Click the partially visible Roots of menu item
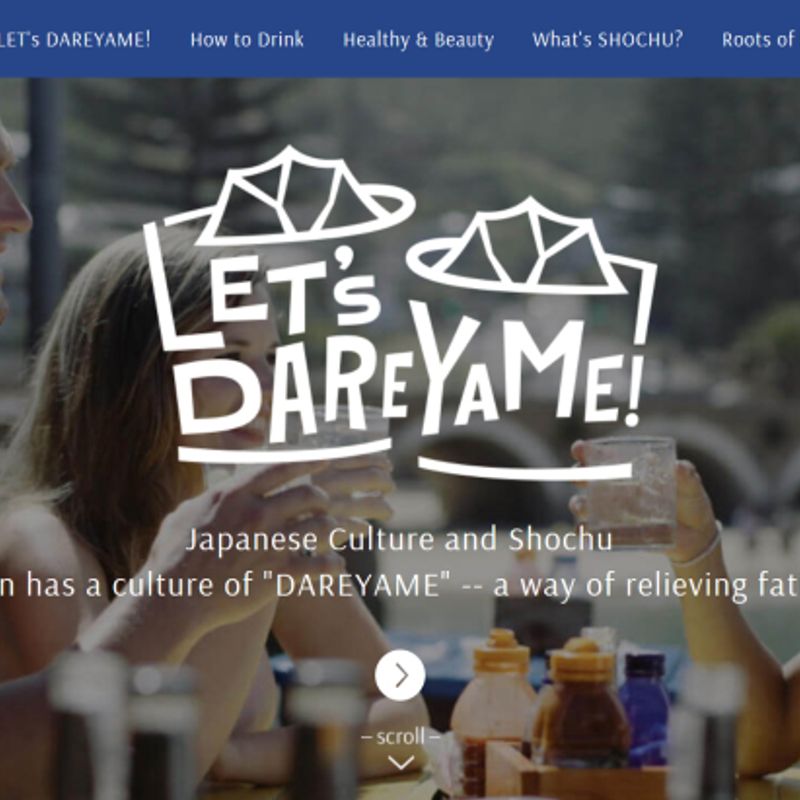Screen dimensions: 800x800 click(x=760, y=40)
